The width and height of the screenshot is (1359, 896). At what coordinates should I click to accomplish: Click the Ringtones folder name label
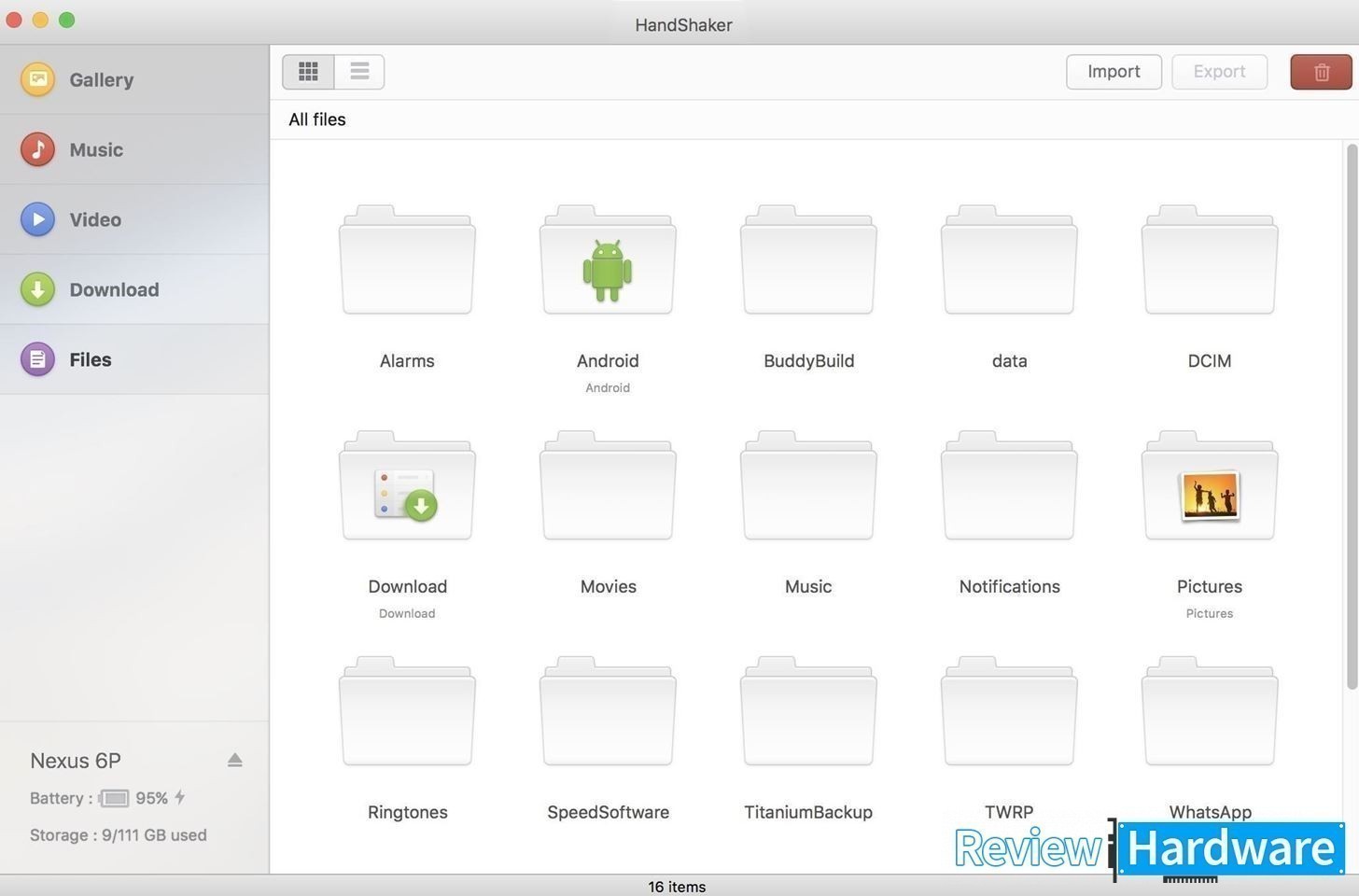pyautogui.click(x=407, y=813)
